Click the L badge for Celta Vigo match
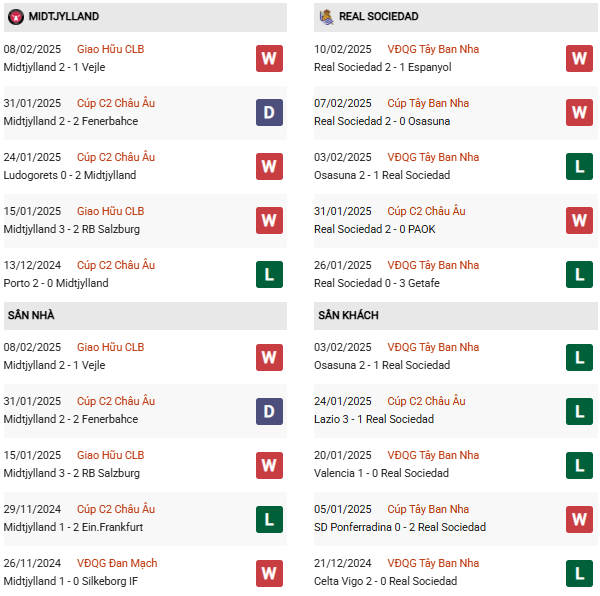 (x=579, y=572)
